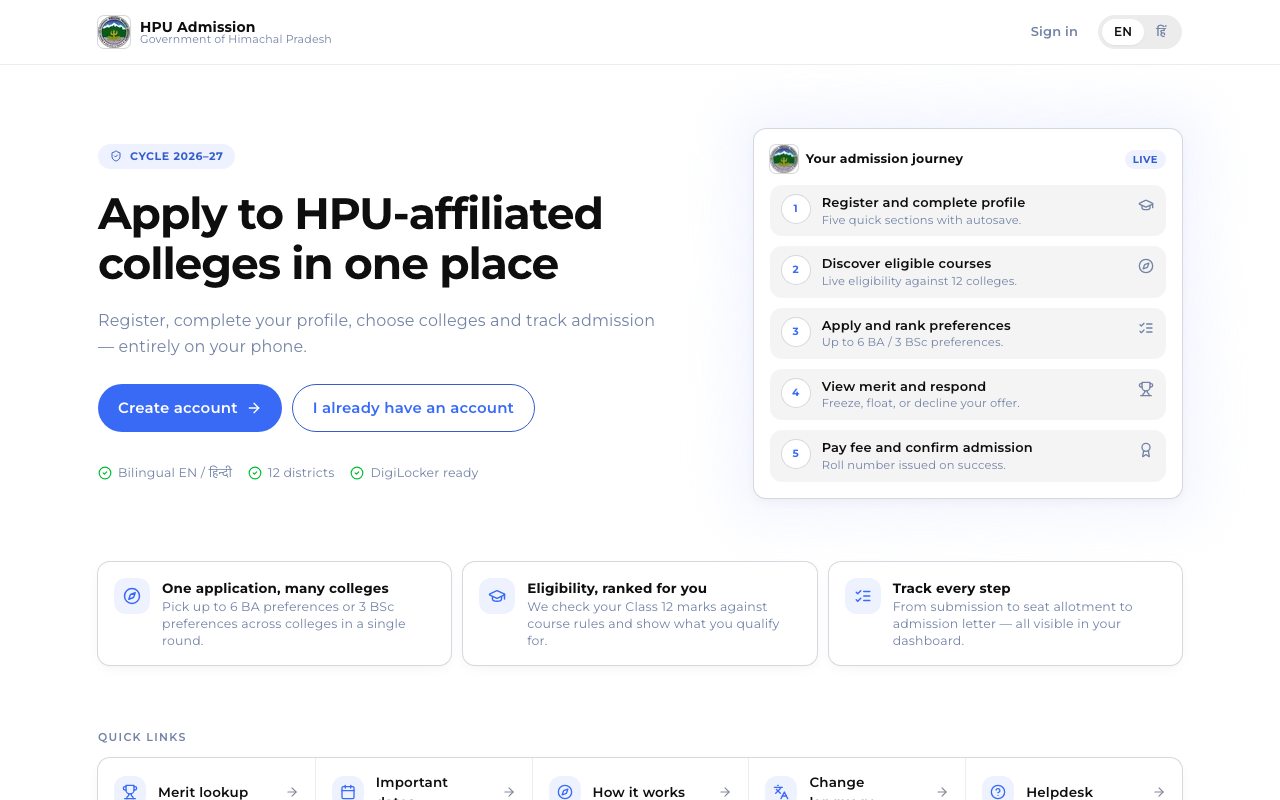Click the HPU crest logo in the header
Screen dimensions: 1280x800
[x=114, y=32]
